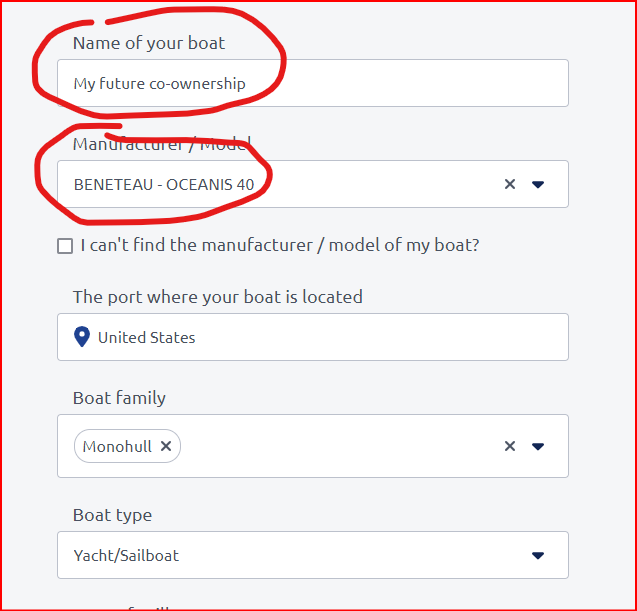Click "The port where your boat is located" label

tap(217, 297)
